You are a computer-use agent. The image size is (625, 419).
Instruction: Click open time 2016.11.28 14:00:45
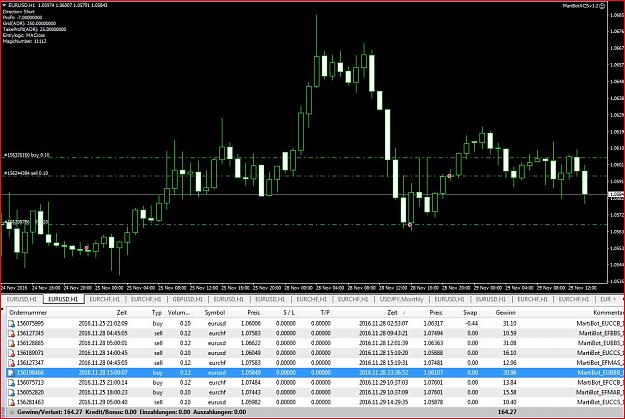(103, 353)
